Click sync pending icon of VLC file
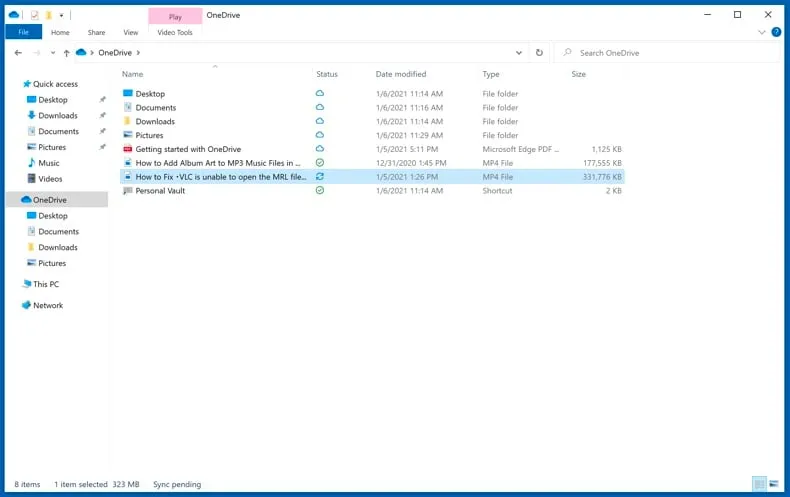 (319, 176)
